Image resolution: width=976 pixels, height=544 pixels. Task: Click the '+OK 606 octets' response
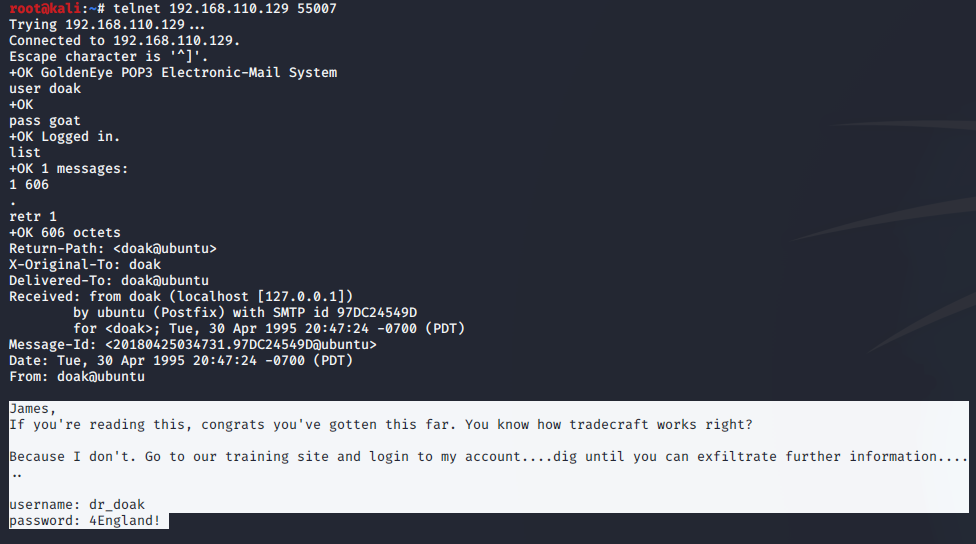pyautogui.click(x=64, y=233)
